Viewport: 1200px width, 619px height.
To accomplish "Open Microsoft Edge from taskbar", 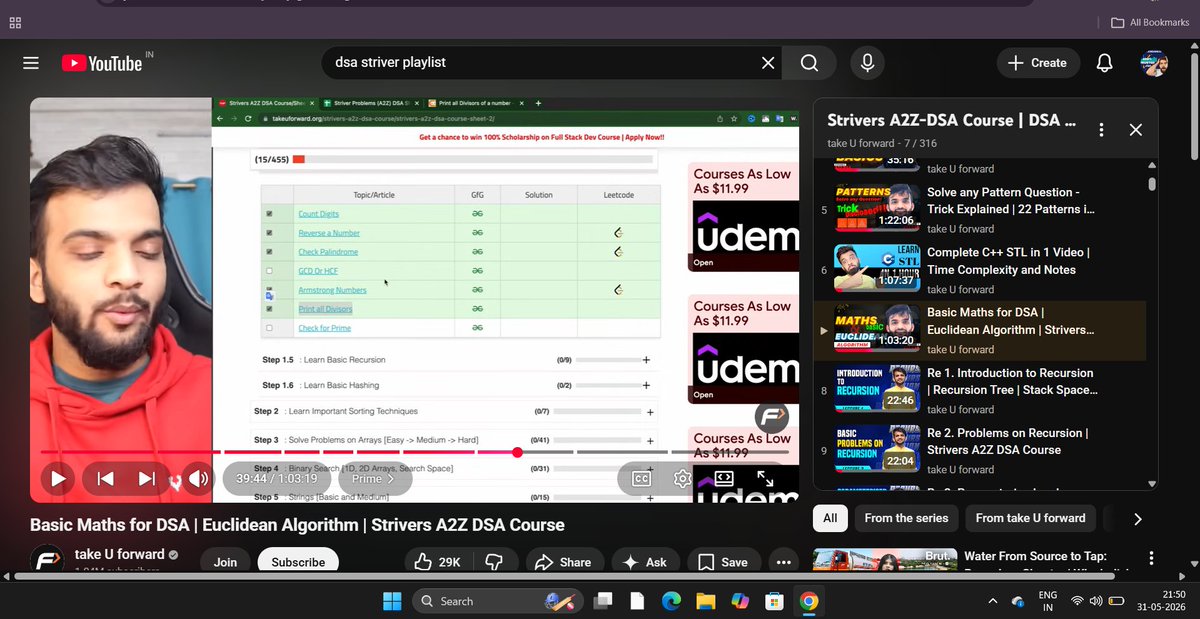I will click(671, 601).
